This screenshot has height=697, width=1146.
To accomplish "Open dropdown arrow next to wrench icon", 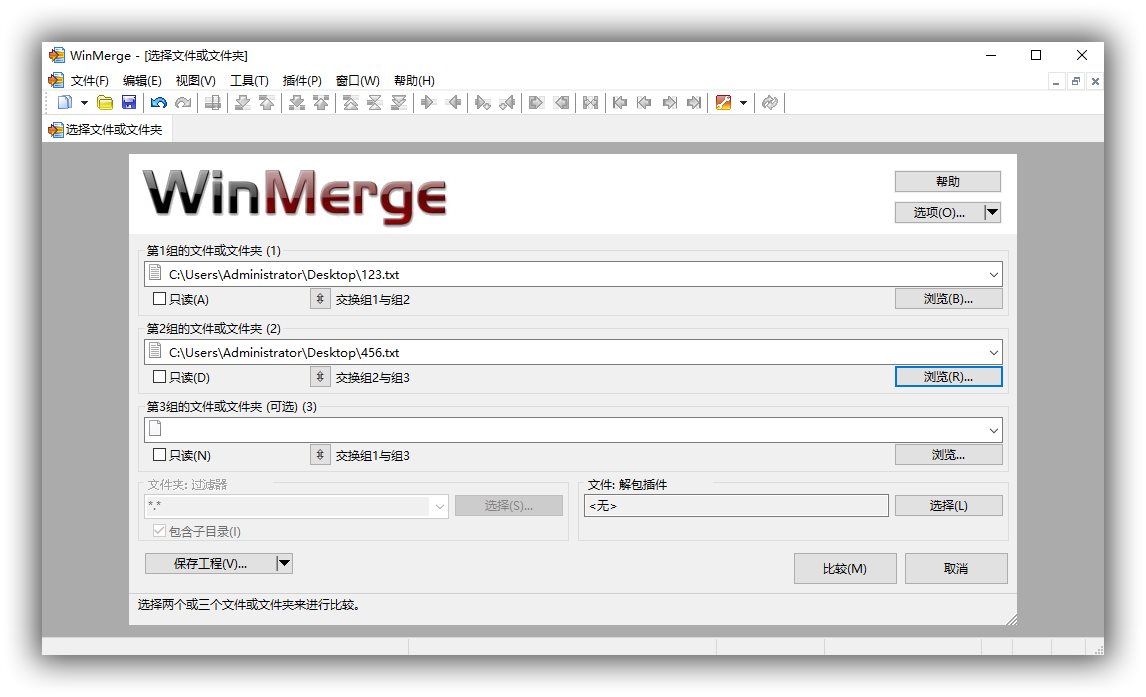I will tap(743, 103).
